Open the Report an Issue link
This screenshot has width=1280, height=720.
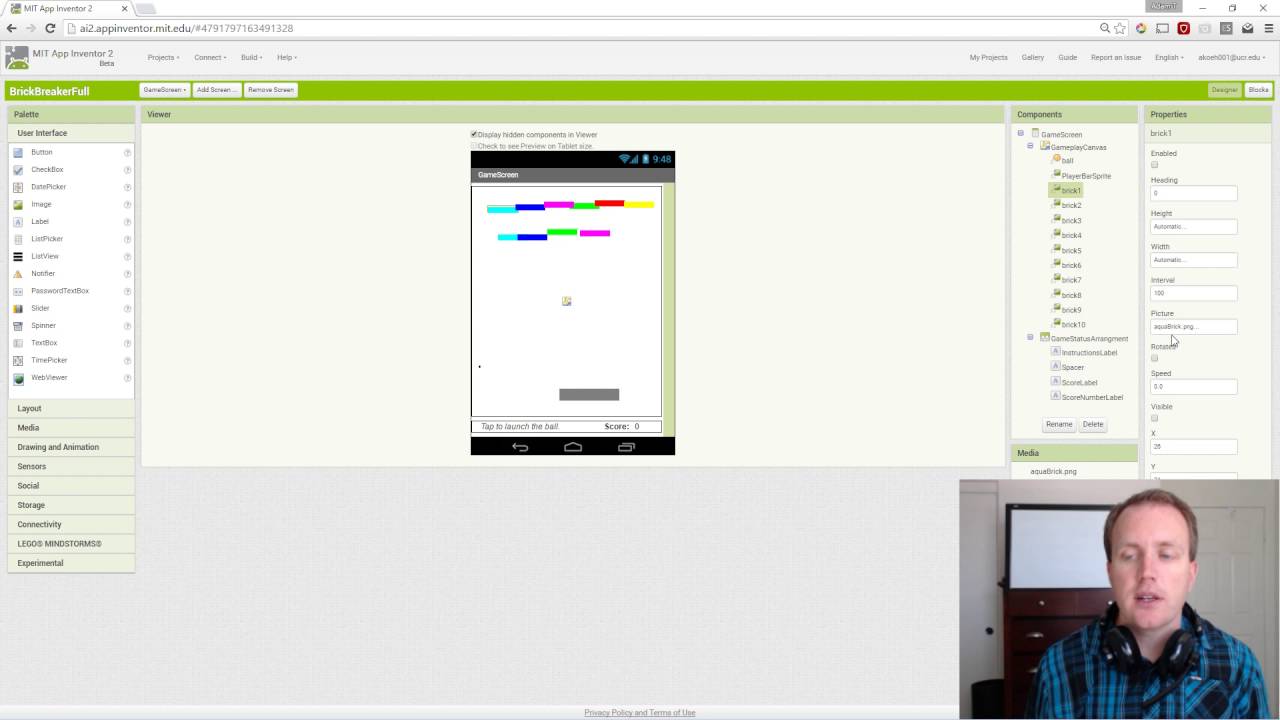click(x=1116, y=57)
